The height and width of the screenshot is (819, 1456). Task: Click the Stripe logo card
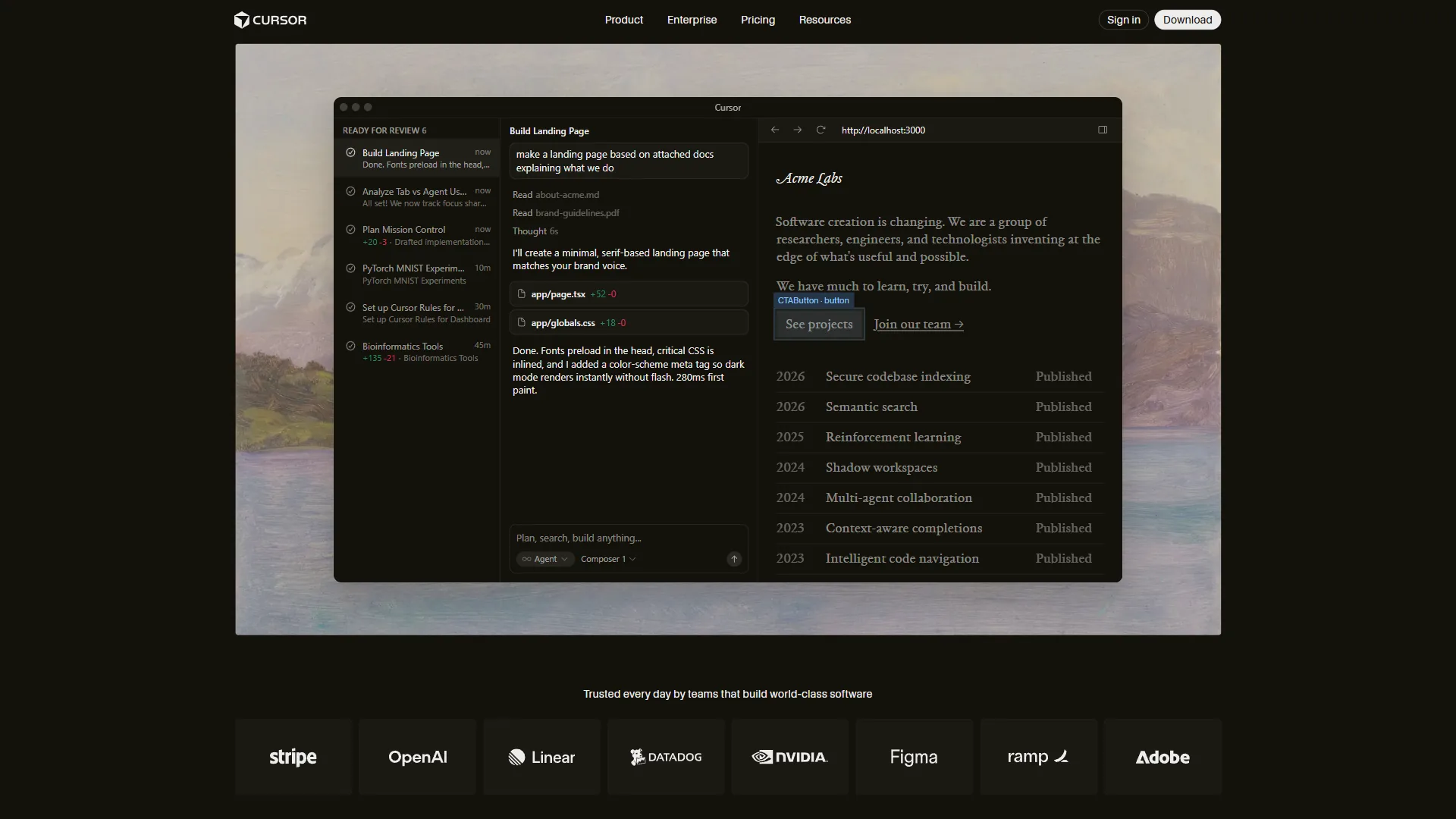[293, 757]
